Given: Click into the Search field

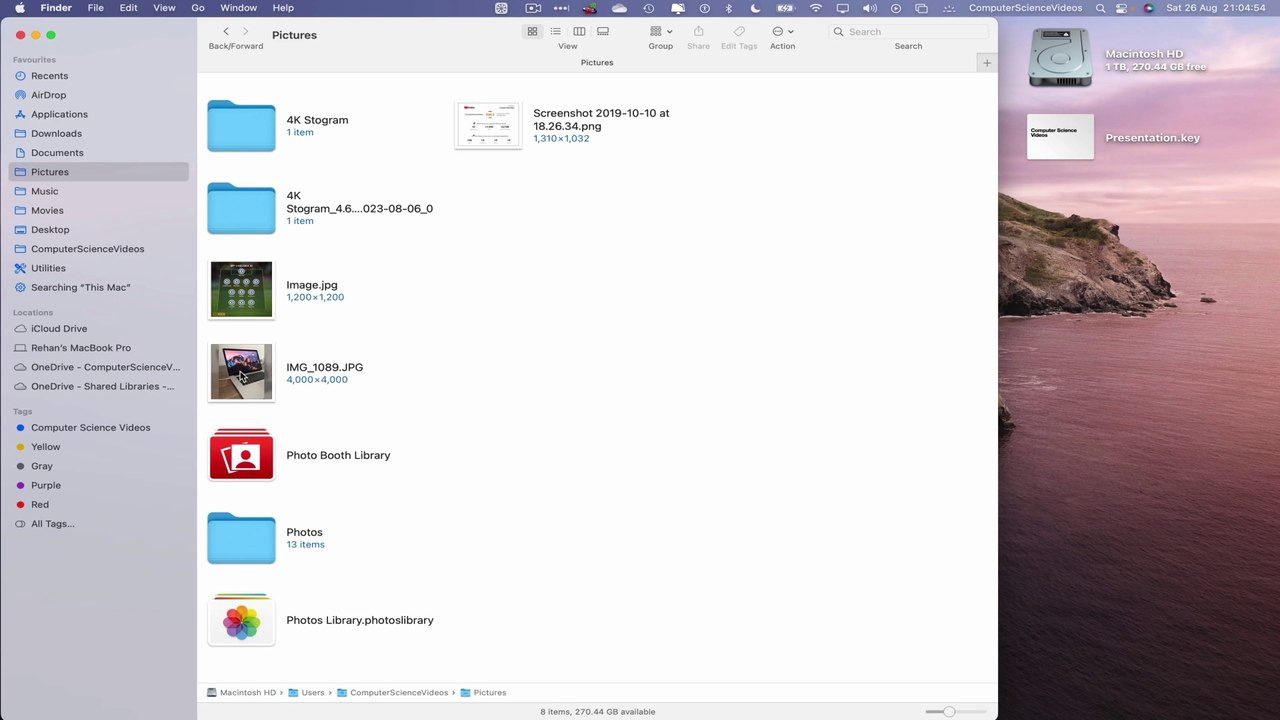Looking at the screenshot, I should [908, 32].
